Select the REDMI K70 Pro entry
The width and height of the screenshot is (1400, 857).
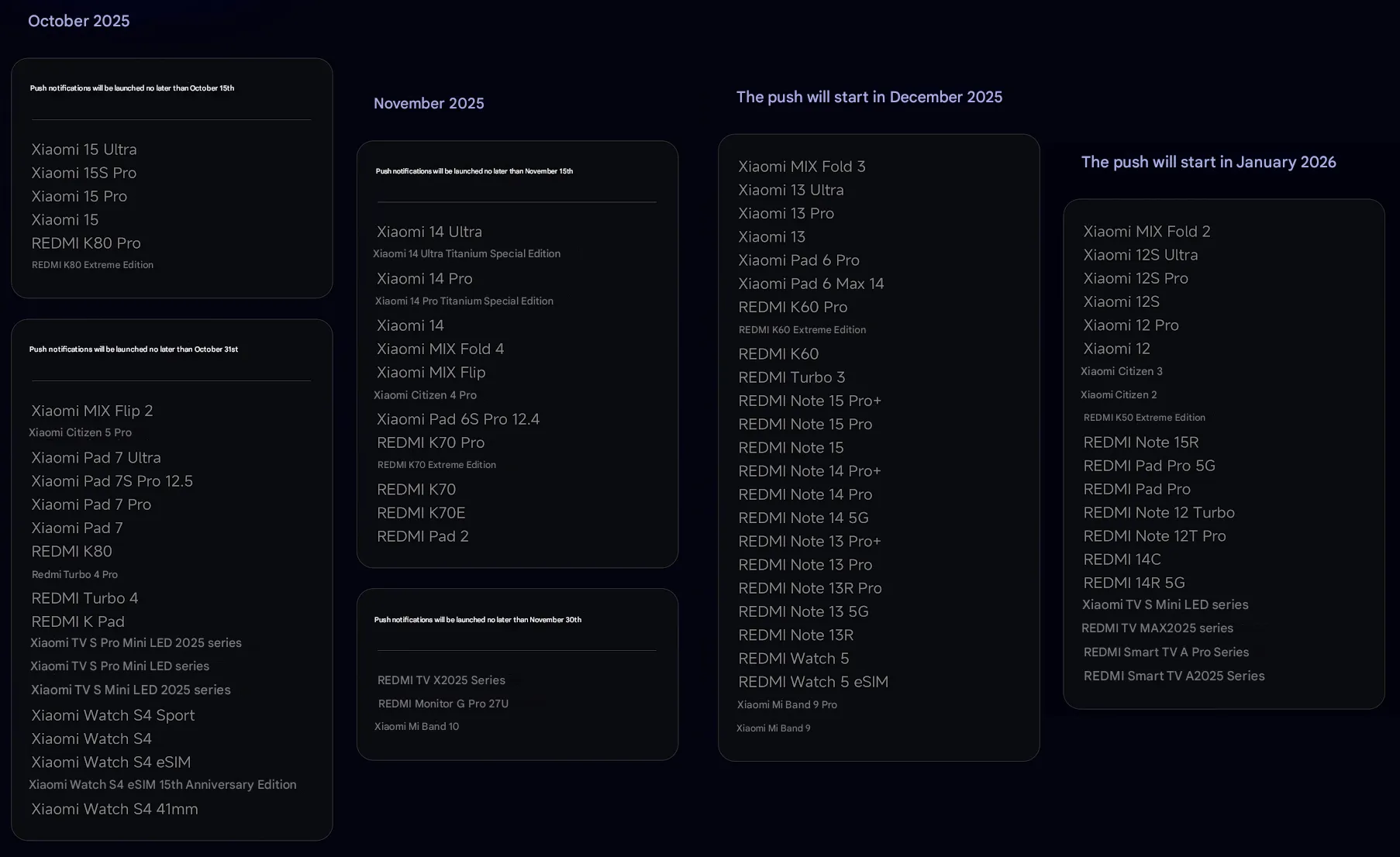tap(430, 442)
